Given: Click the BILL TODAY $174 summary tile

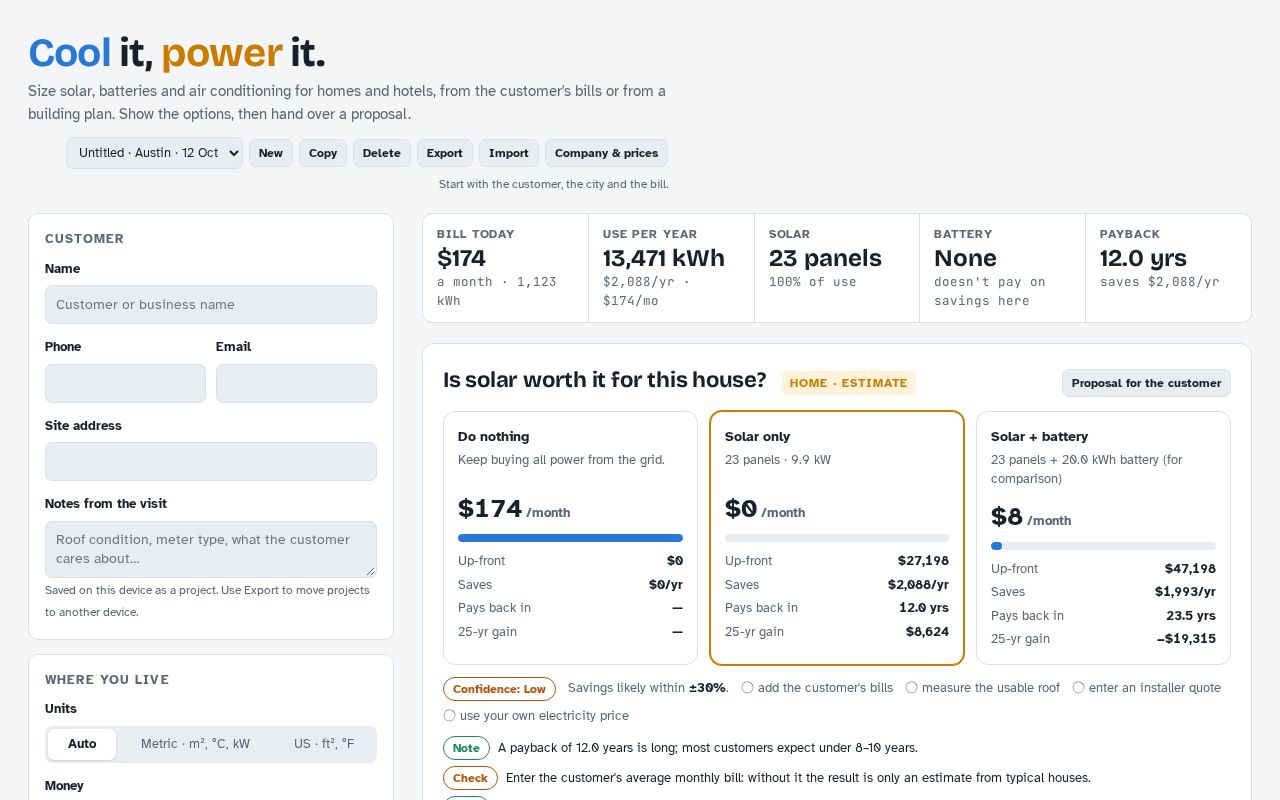Looking at the screenshot, I should 505,268.
